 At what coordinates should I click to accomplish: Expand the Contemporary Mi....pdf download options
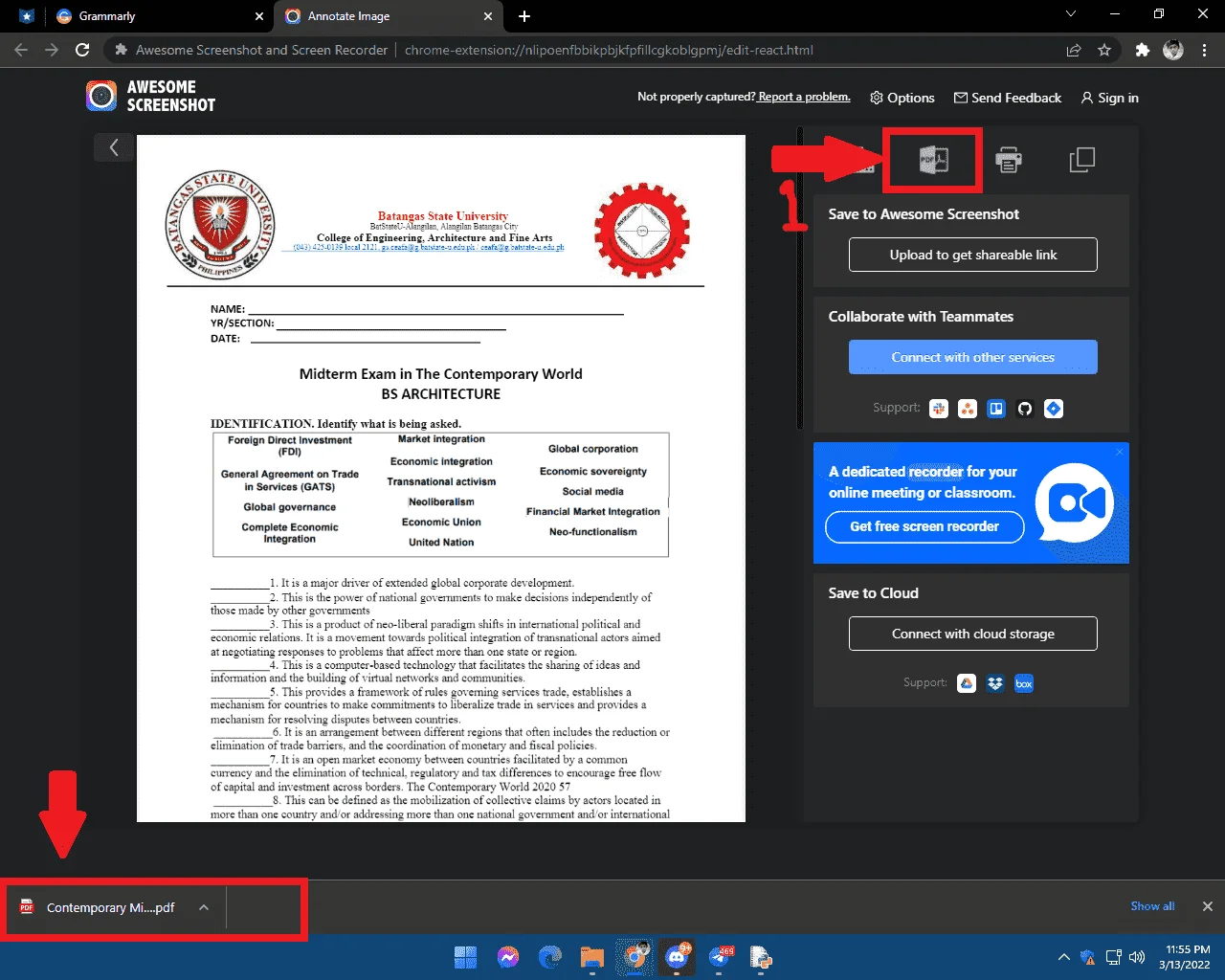coord(204,907)
